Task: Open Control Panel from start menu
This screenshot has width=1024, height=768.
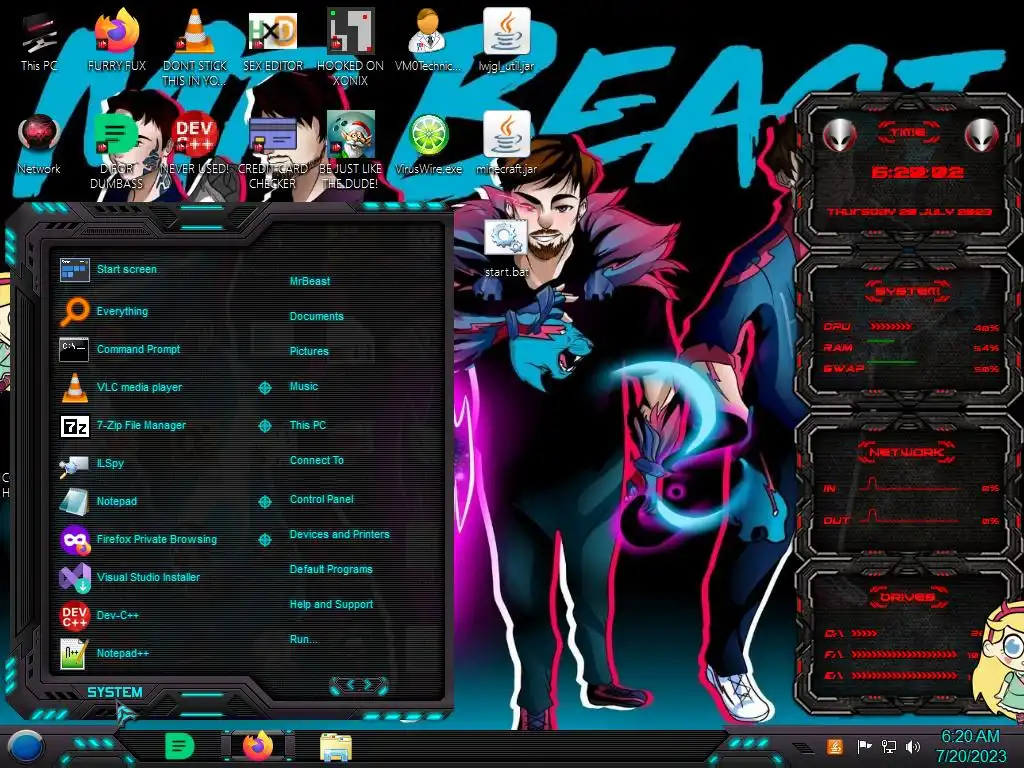Action: [321, 499]
